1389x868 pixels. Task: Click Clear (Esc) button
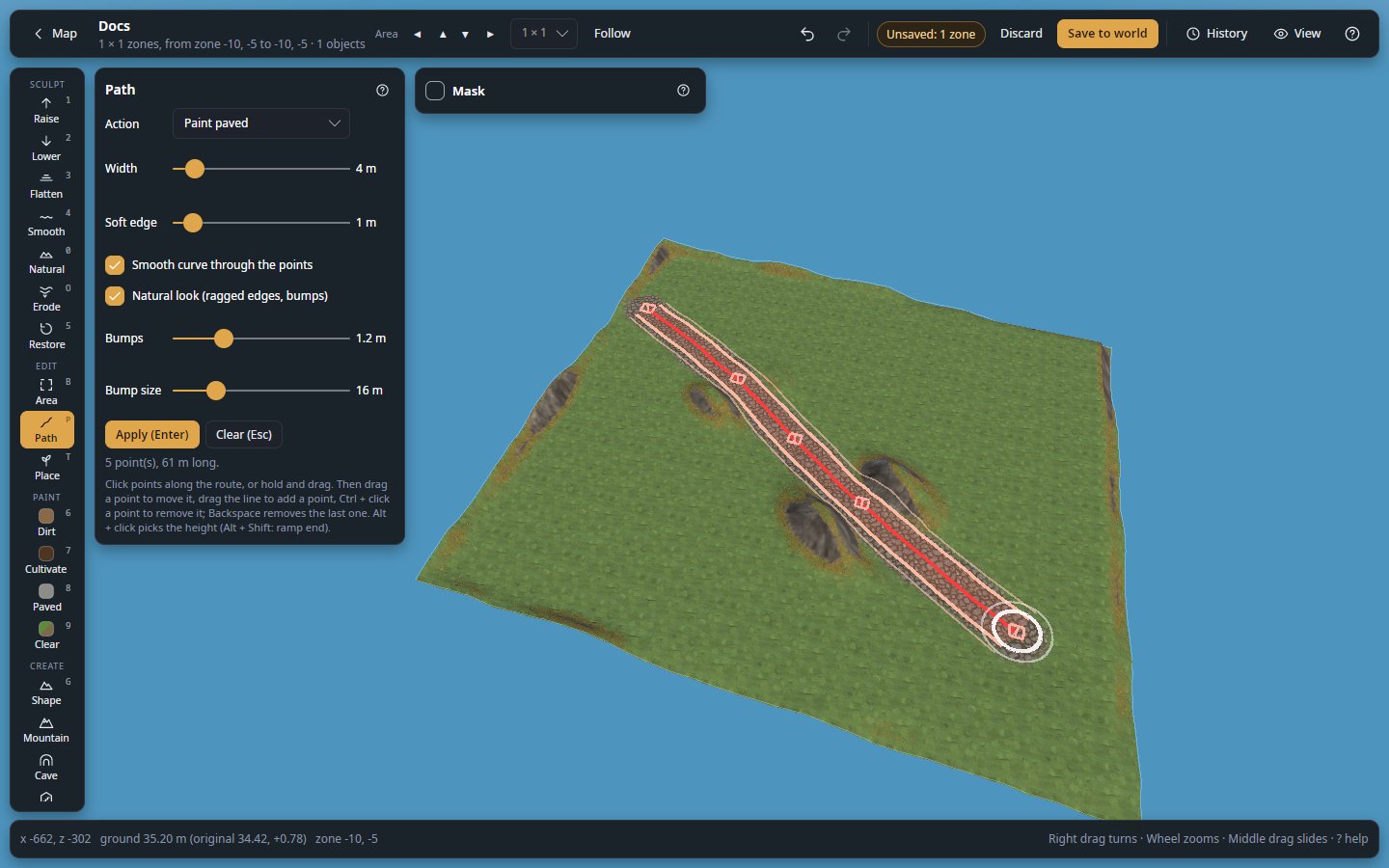244,434
